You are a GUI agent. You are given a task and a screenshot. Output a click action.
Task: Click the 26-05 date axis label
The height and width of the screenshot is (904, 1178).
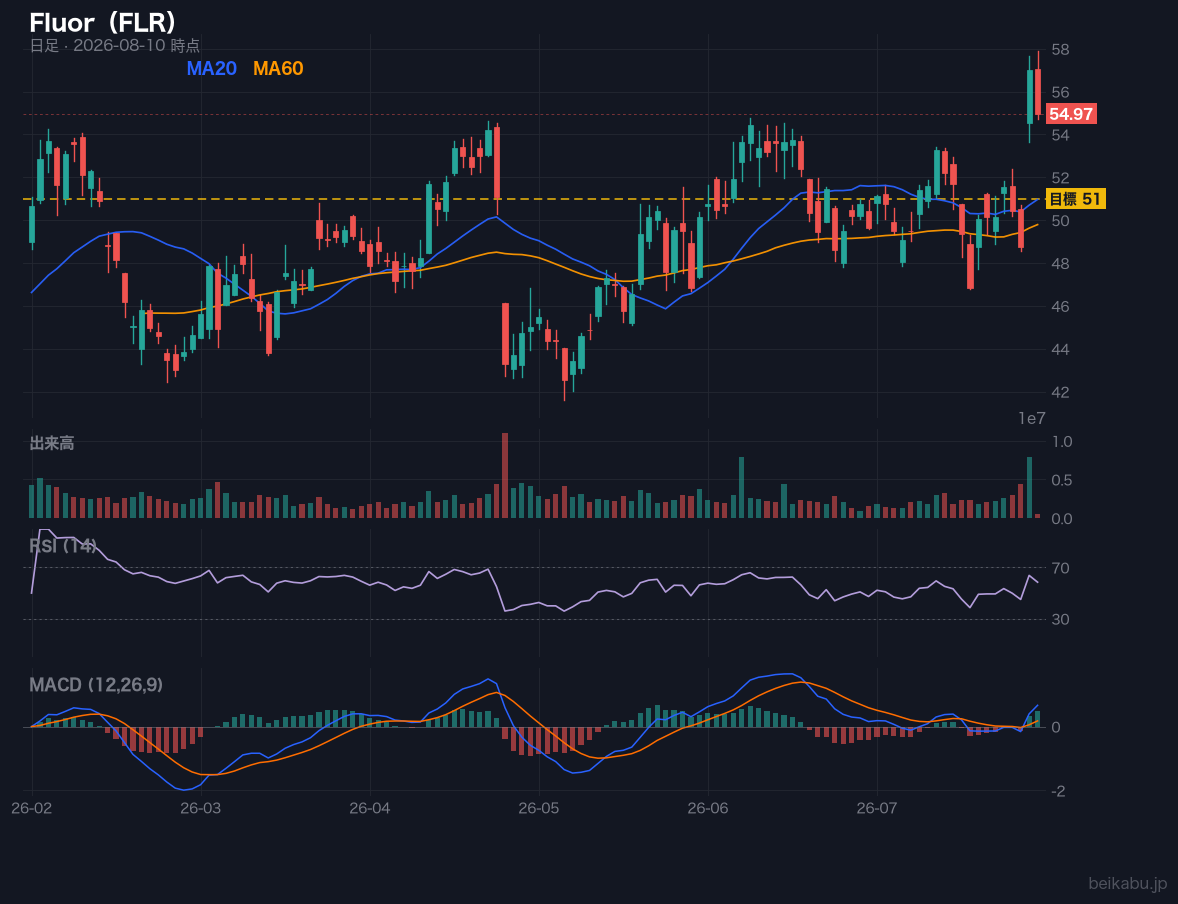coord(539,809)
